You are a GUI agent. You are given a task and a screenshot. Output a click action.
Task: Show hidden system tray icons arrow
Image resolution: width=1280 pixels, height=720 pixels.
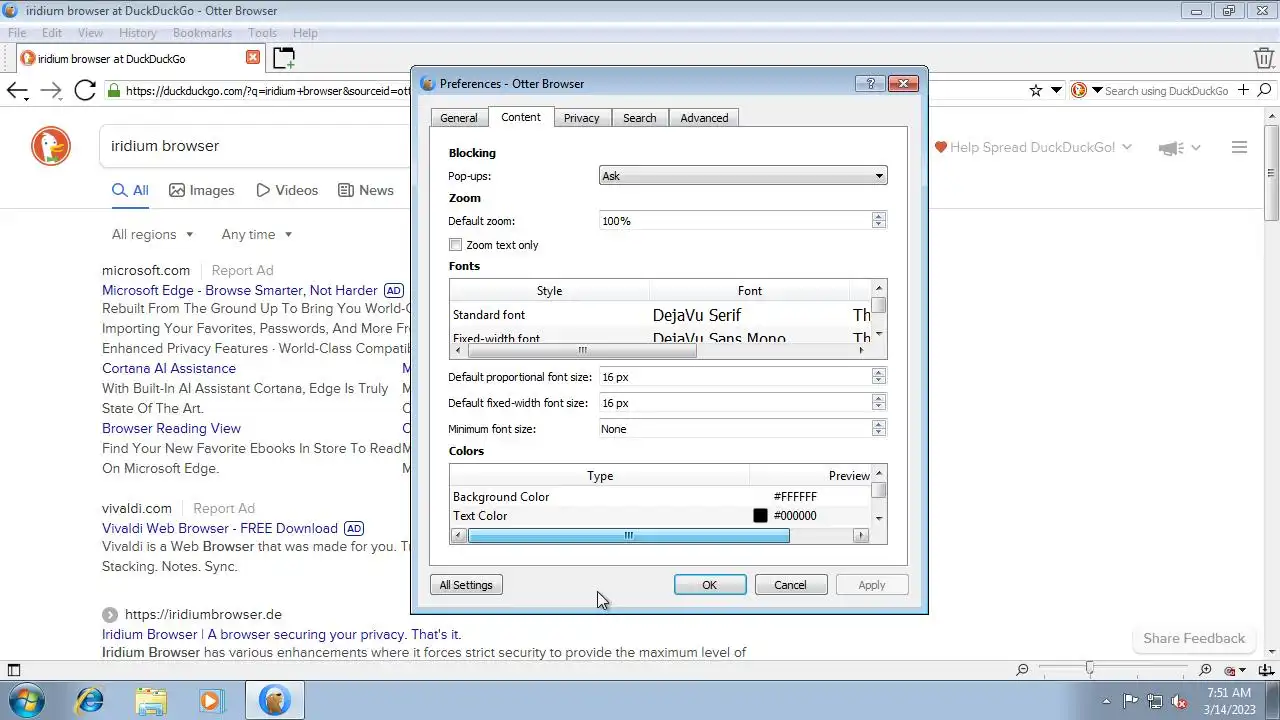1106,701
